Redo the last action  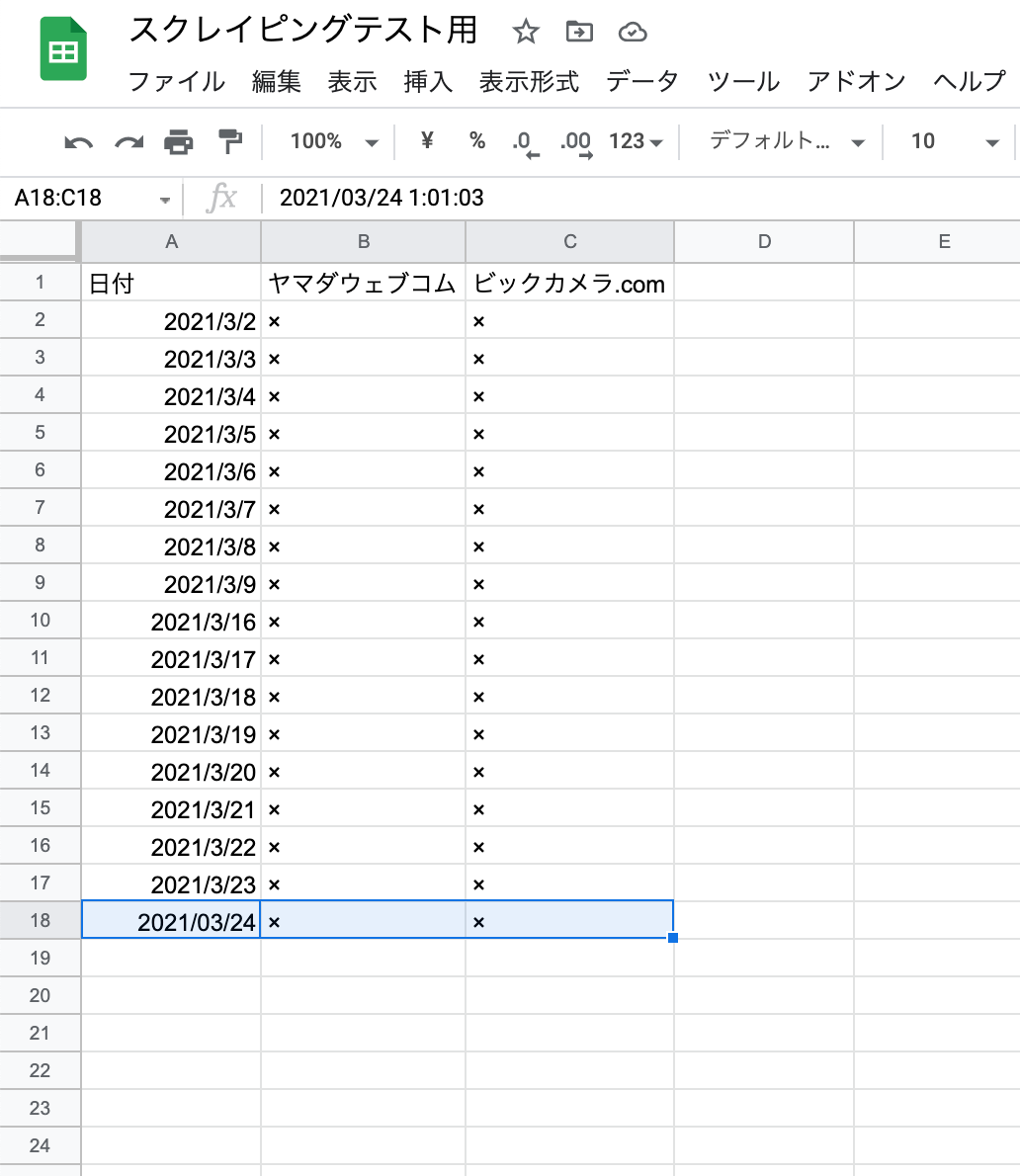[129, 141]
